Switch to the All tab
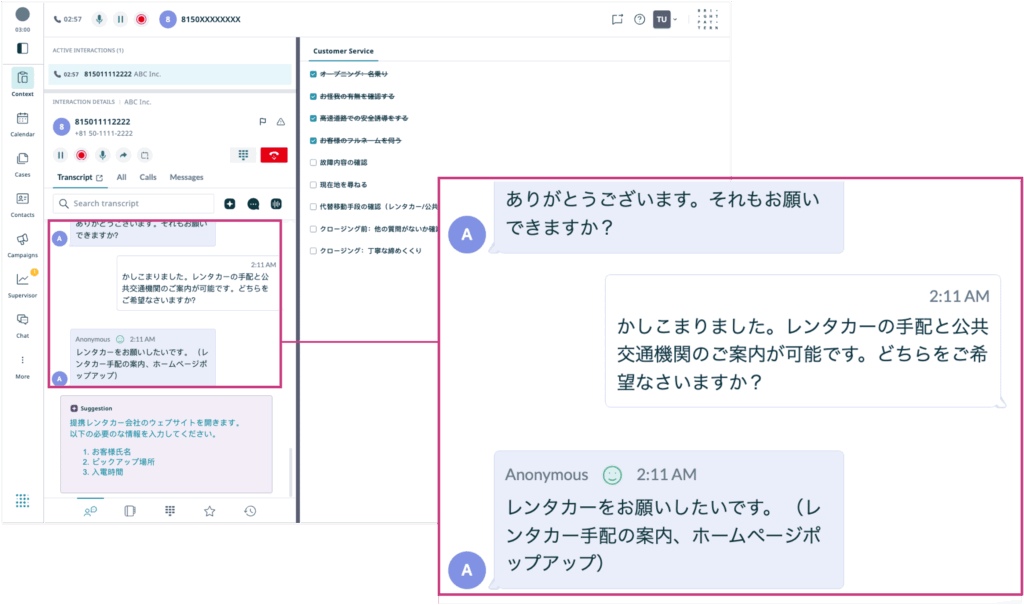 [x=121, y=177]
